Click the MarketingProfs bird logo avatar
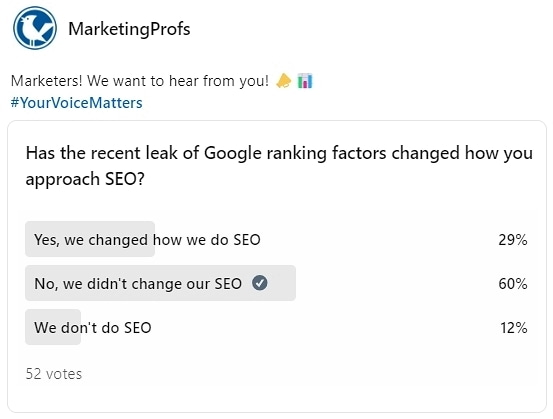Image resolution: width=553 pixels, height=419 pixels. [x=35, y=28]
